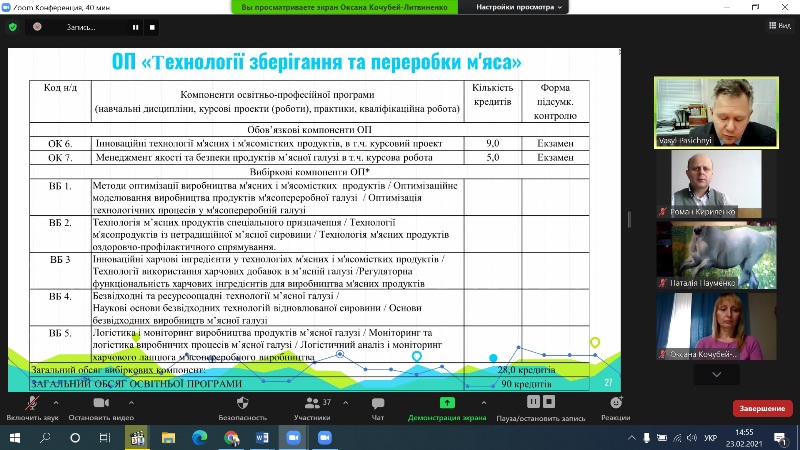Expand audio options arrow beside microphone
Screen dimensions: 800x450
pyautogui.click(x=56, y=403)
